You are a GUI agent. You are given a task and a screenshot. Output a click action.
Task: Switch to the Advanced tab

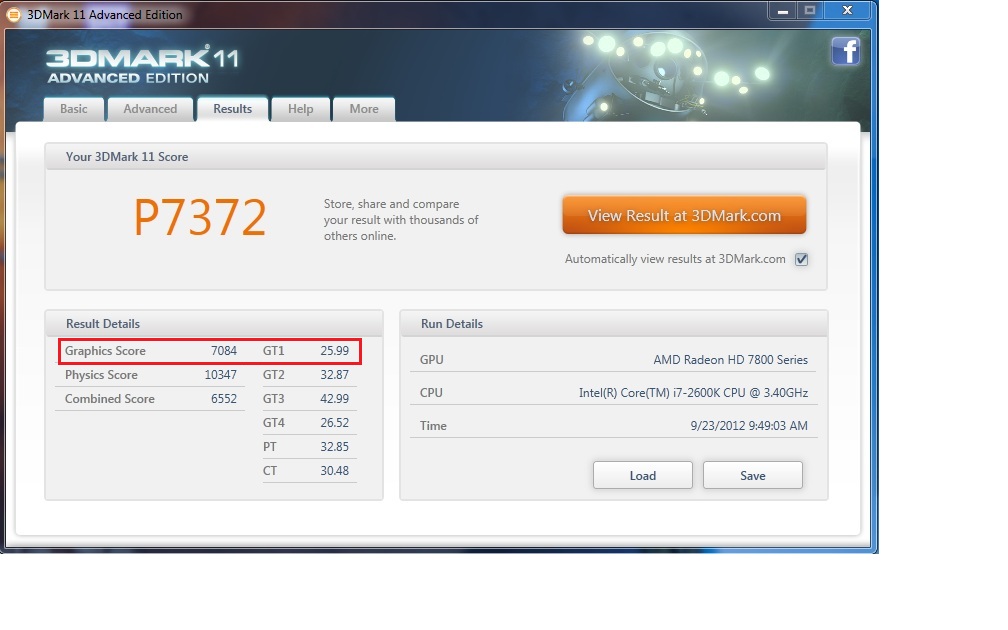150,109
